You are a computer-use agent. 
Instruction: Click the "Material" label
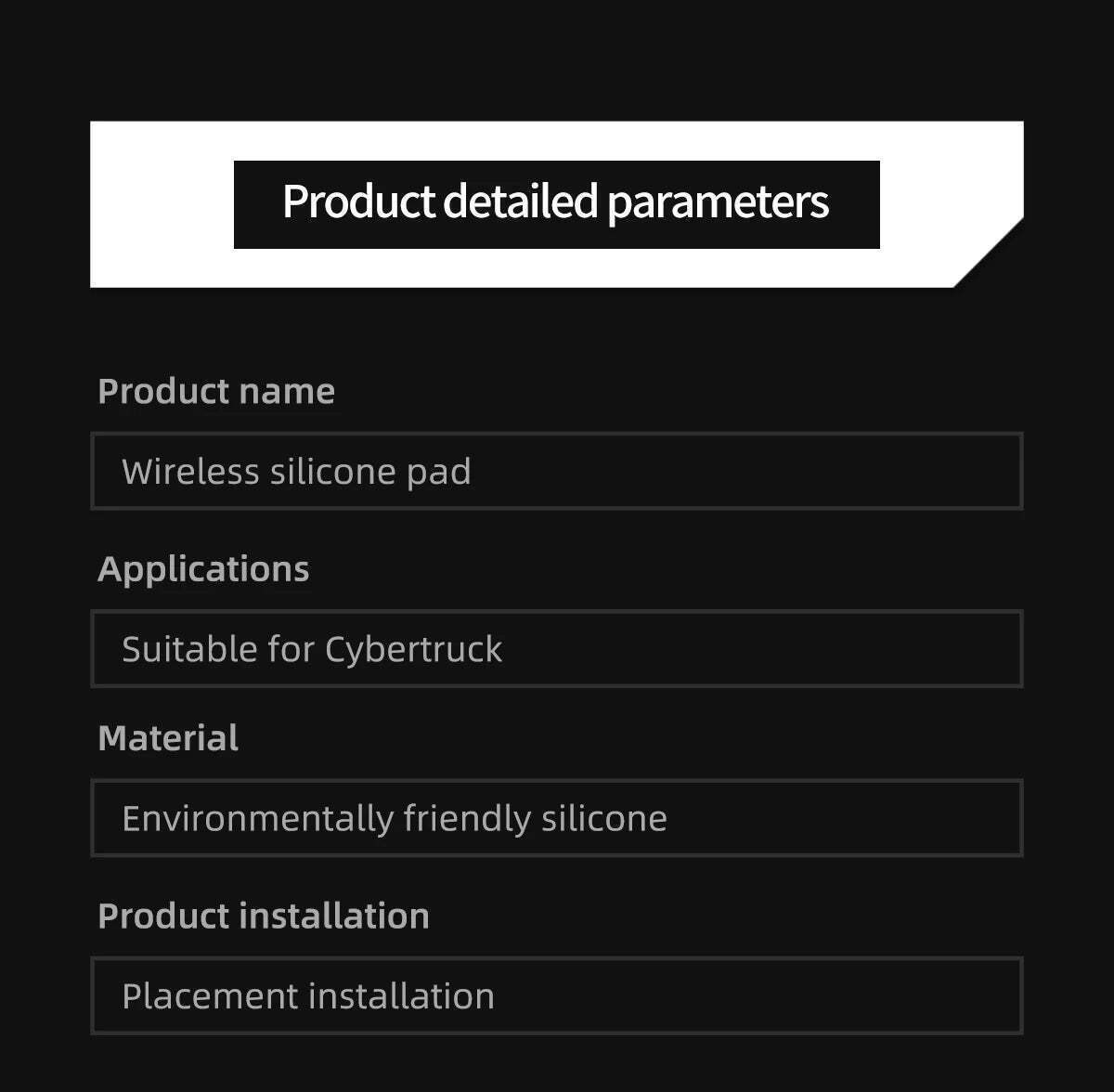pyautogui.click(x=168, y=739)
